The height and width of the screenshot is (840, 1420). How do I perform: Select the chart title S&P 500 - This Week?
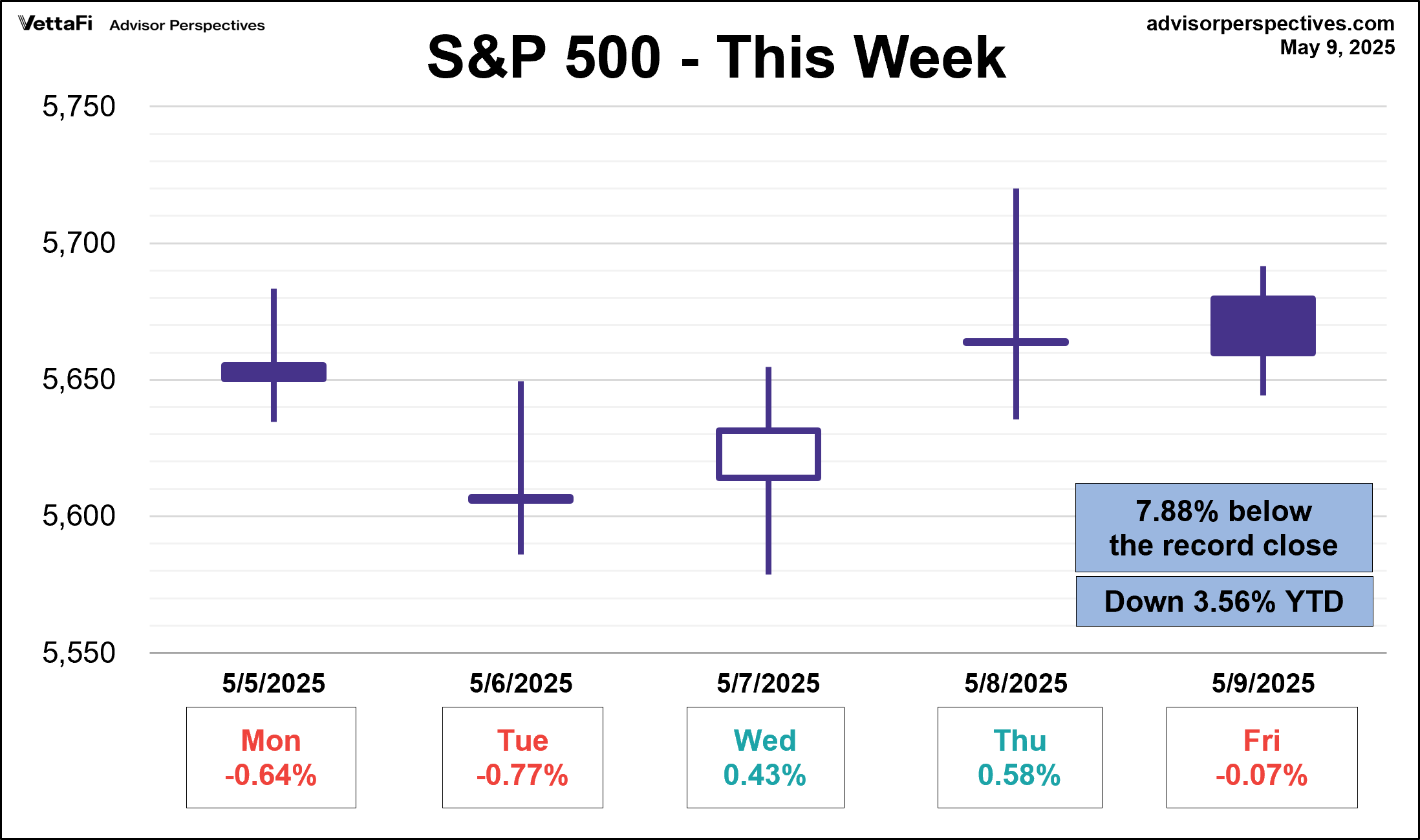pos(716,58)
